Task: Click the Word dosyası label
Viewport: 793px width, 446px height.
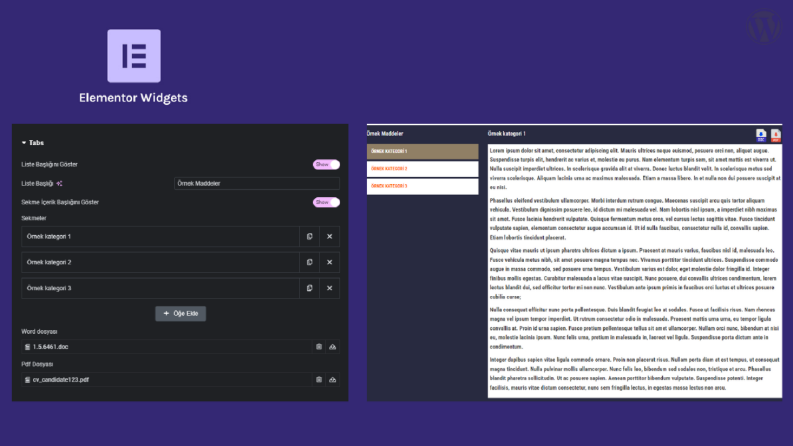Action: point(39,332)
